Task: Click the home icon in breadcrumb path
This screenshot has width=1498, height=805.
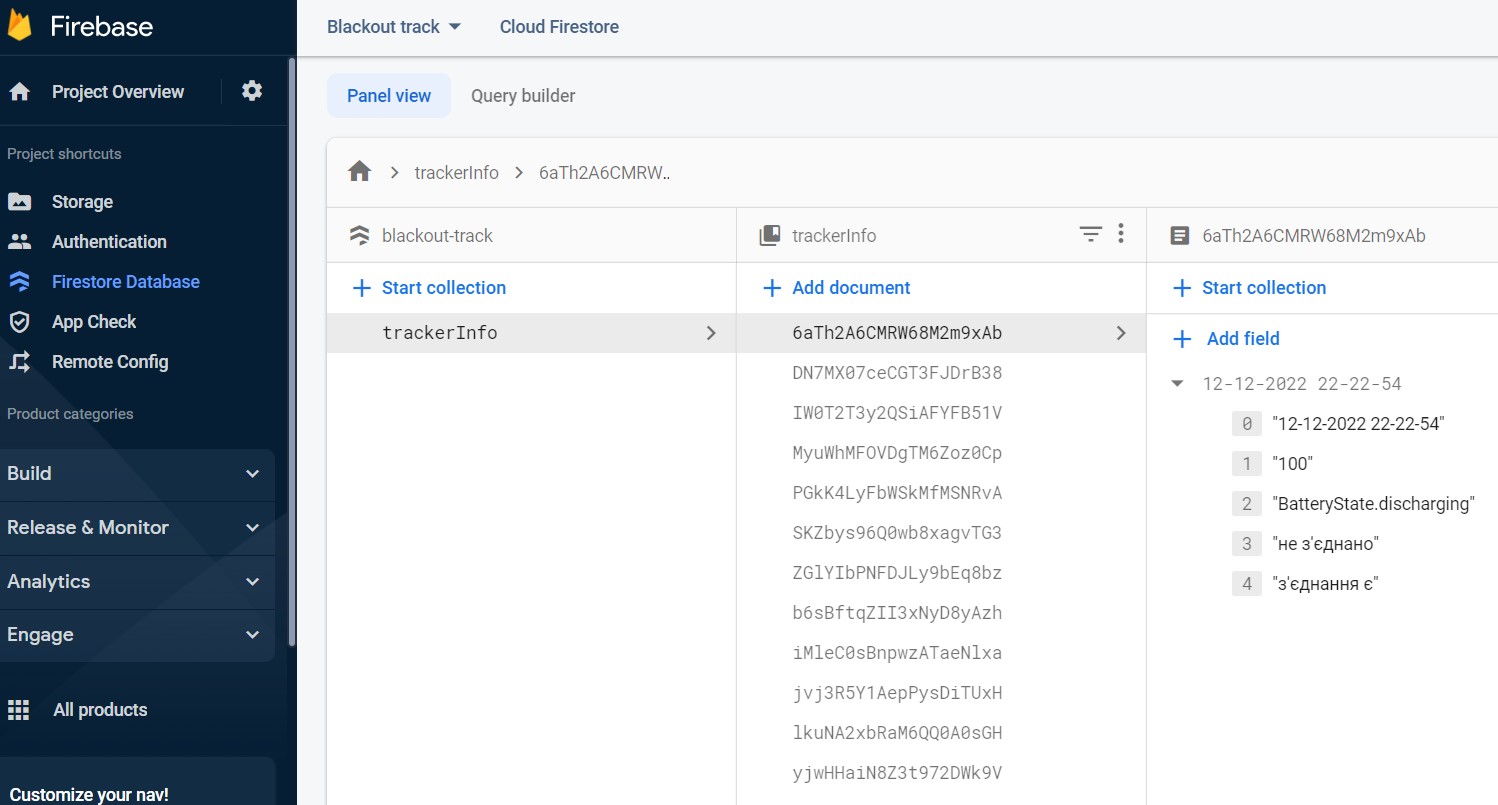Action: coord(360,172)
